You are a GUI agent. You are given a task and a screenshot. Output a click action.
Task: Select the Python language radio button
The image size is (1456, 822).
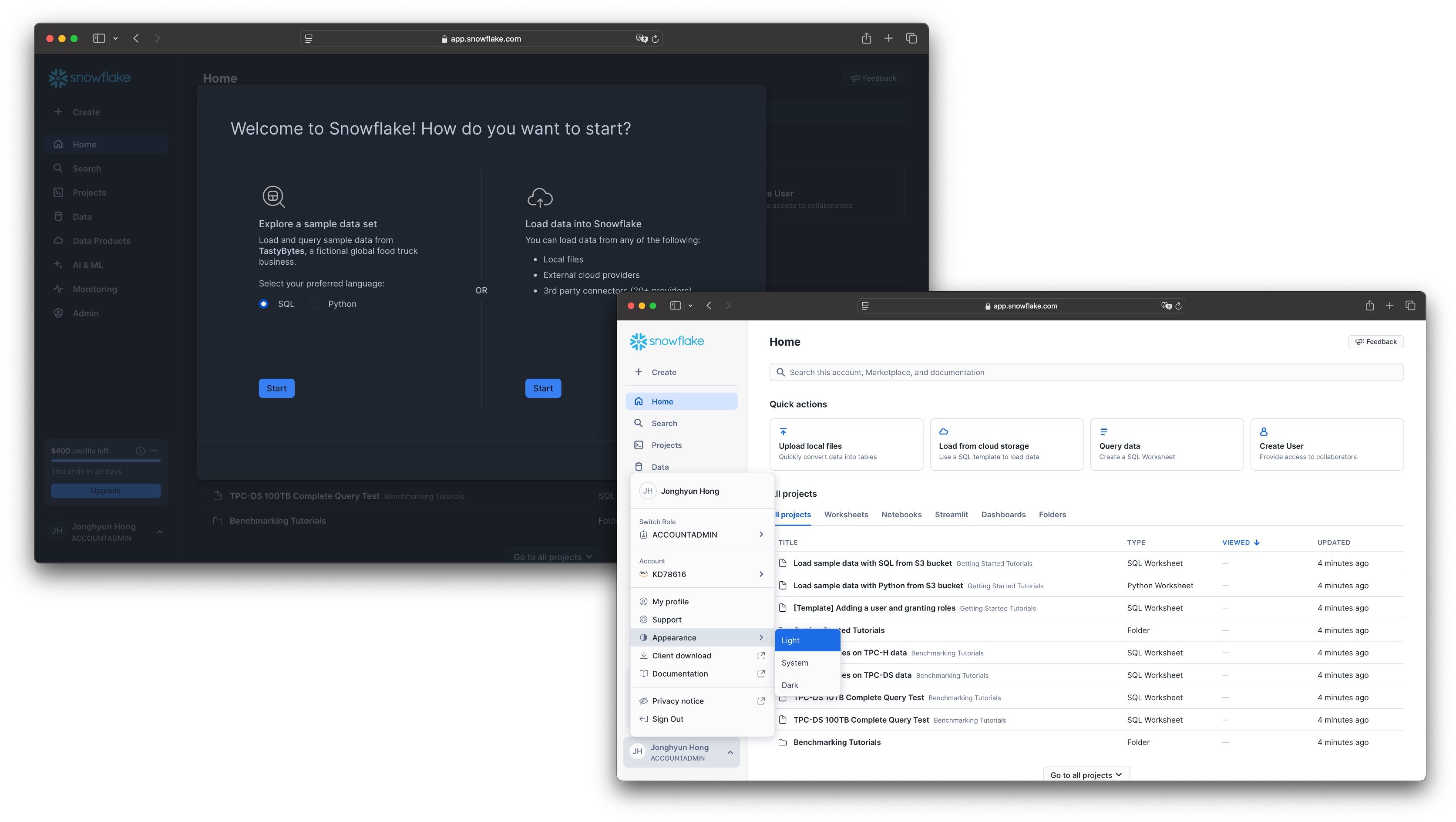point(314,304)
